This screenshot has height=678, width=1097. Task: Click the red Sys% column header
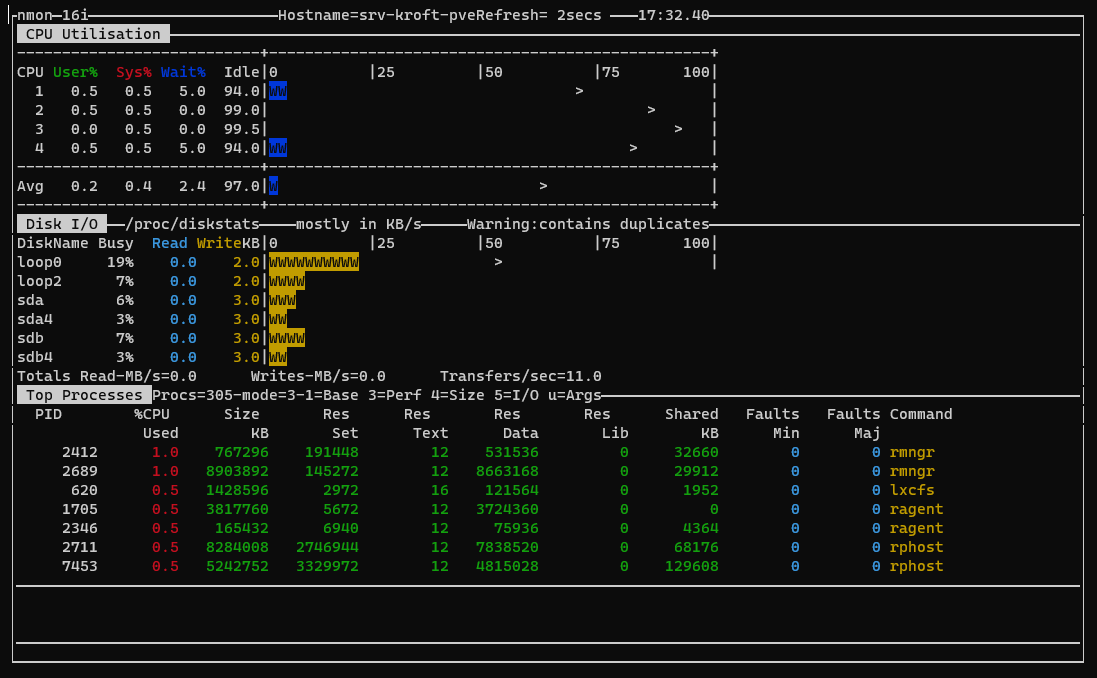[133, 72]
